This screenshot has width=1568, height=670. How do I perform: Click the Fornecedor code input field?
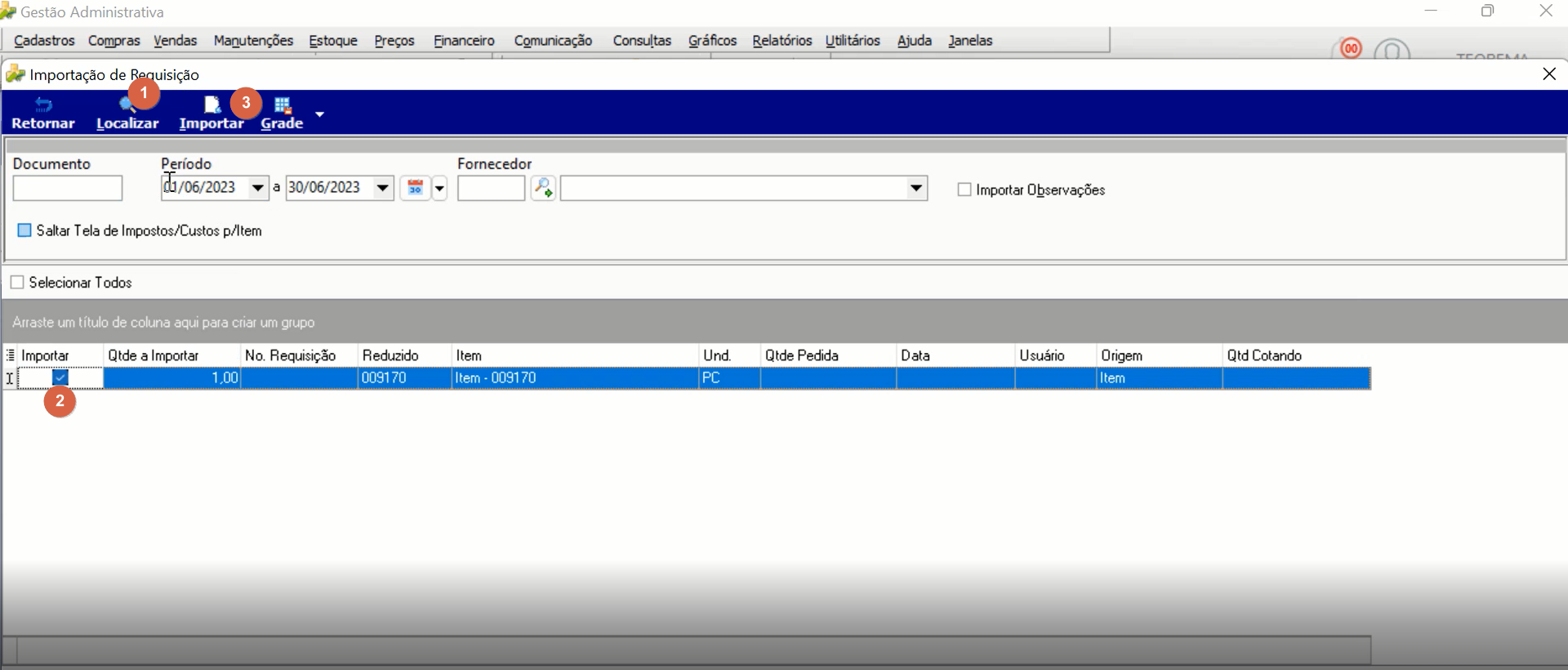pyautogui.click(x=491, y=188)
